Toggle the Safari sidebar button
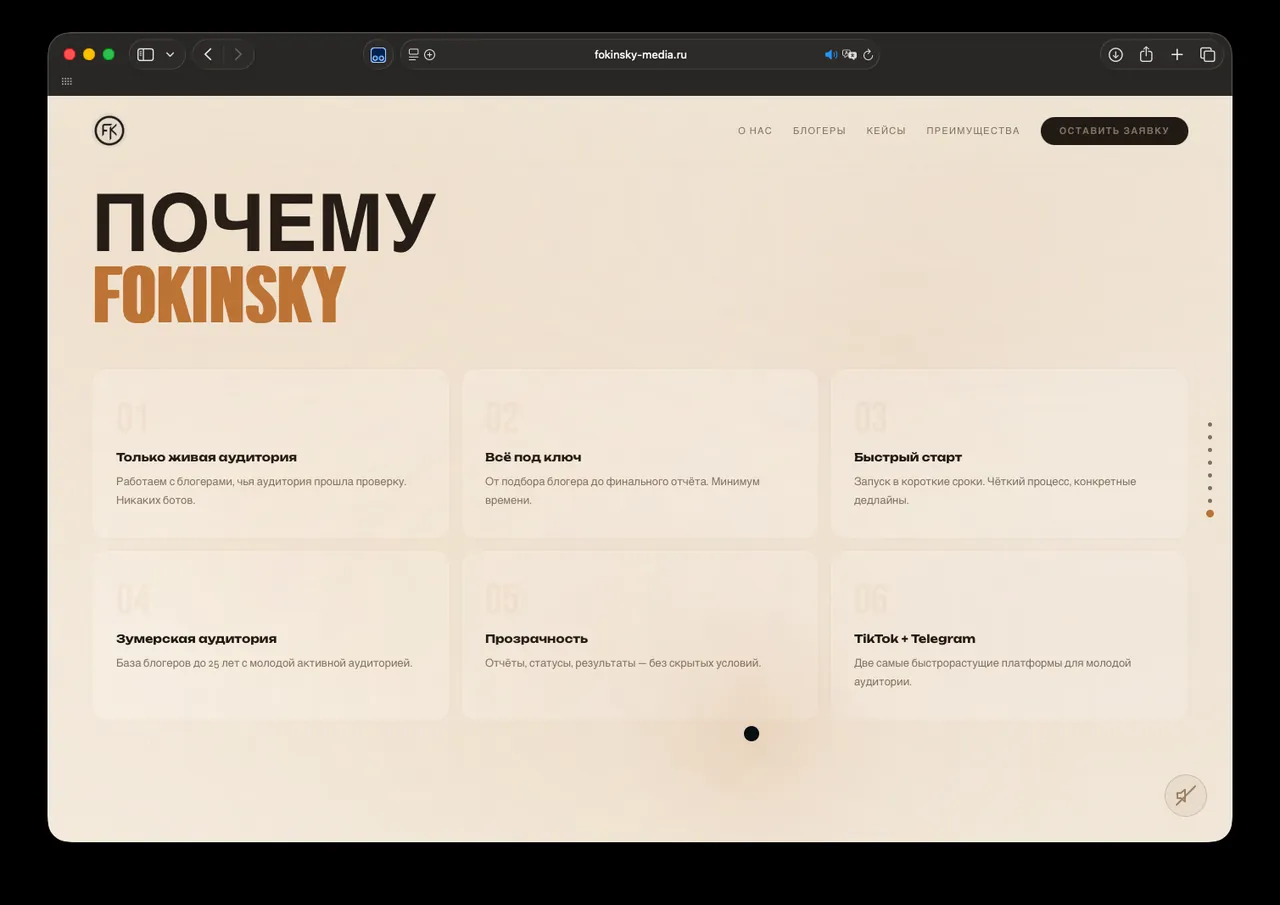Screen dimensions: 1280x905 pyautogui.click(x=146, y=55)
